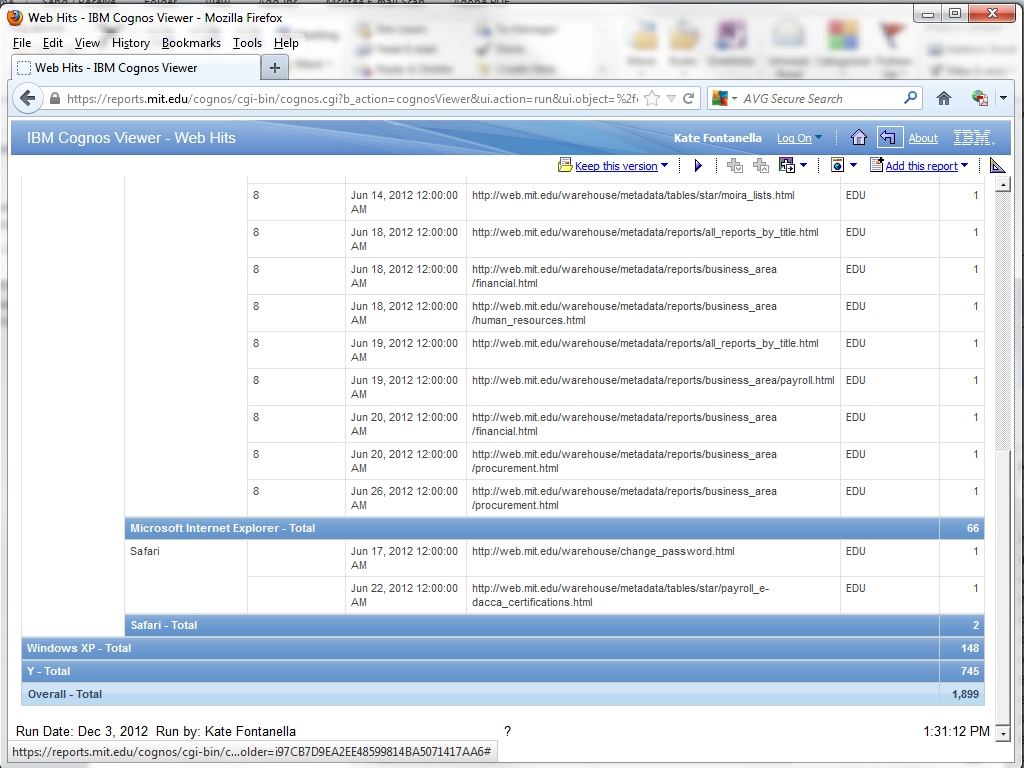The width and height of the screenshot is (1024, 768).
Task: Run the report with the play icon
Action: point(698,166)
